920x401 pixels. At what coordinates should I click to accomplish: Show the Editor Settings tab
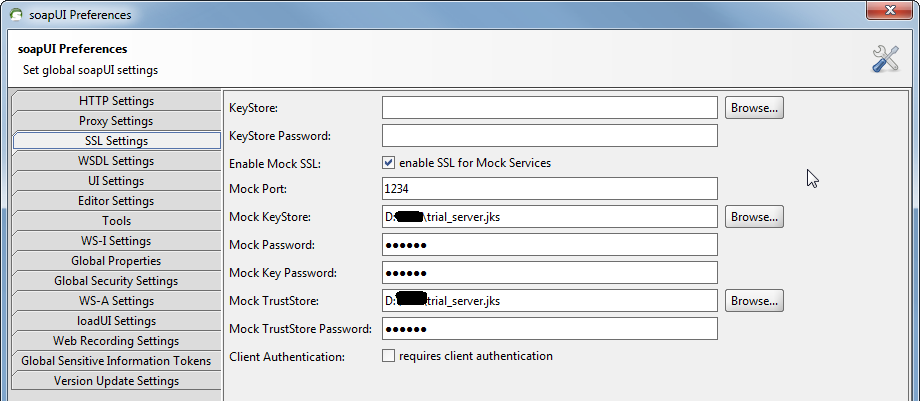coord(116,201)
